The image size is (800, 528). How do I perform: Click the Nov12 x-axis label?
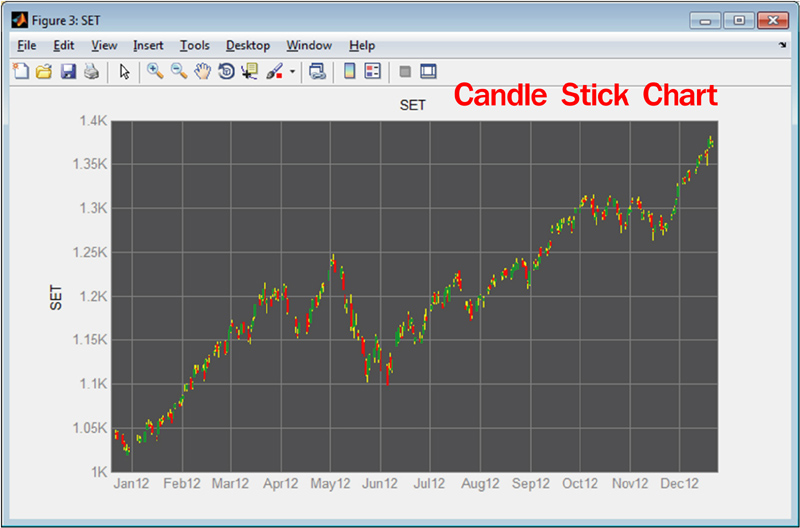(x=630, y=484)
